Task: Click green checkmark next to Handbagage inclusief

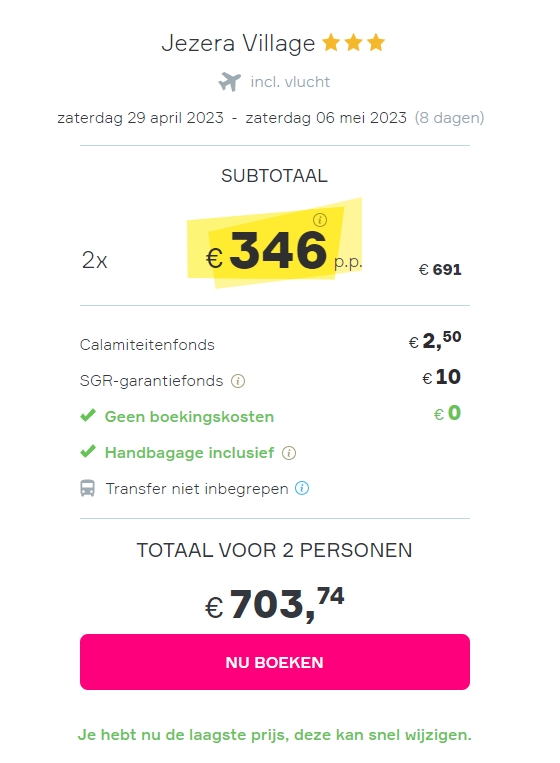Action: tap(88, 452)
